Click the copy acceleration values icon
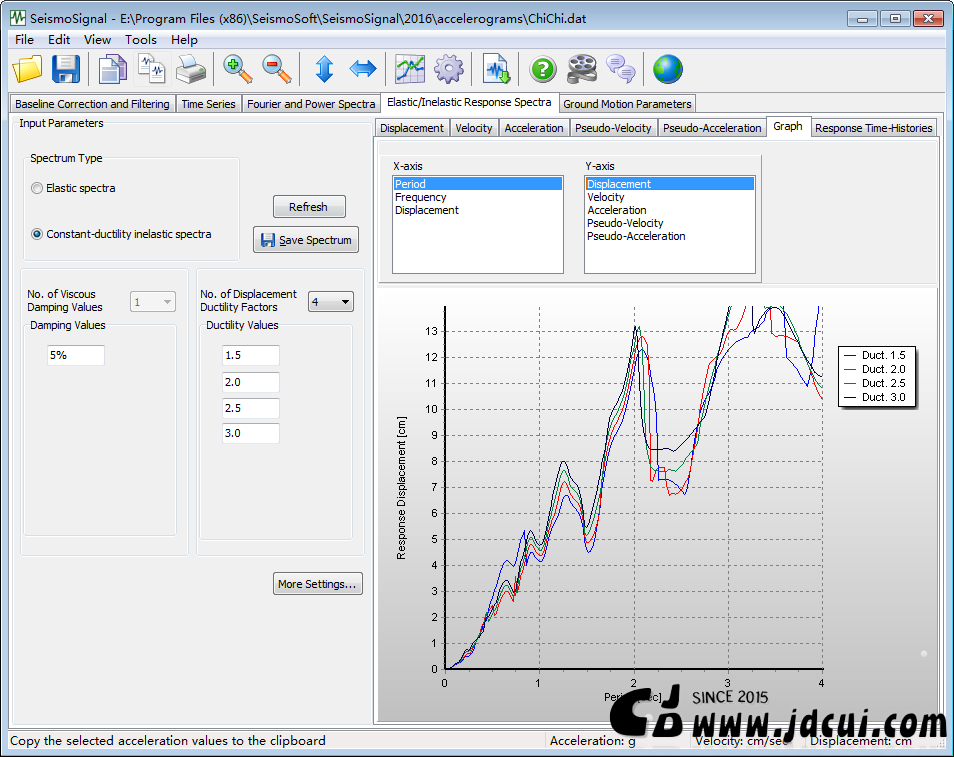This screenshot has width=954, height=757. click(152, 69)
